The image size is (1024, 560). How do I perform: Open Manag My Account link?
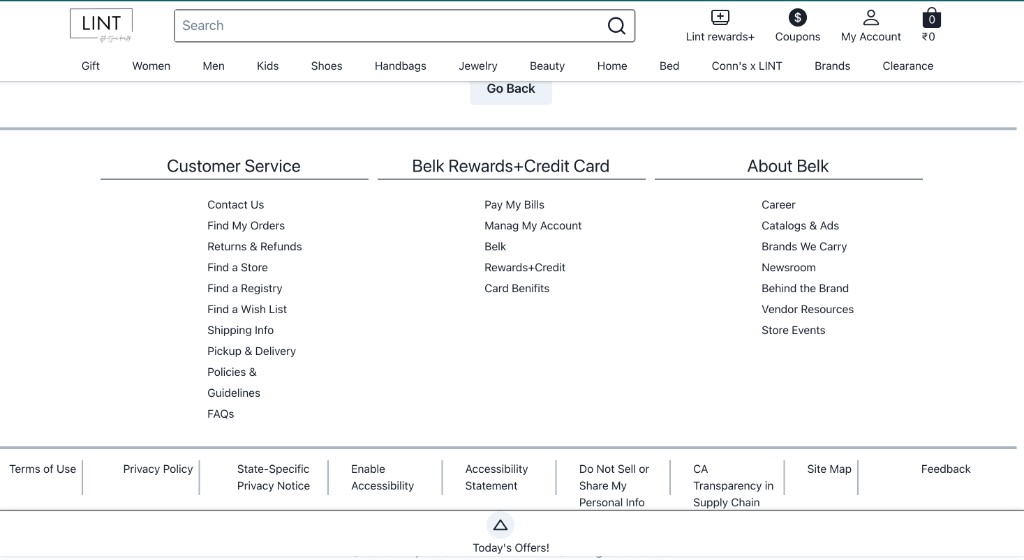tap(533, 226)
